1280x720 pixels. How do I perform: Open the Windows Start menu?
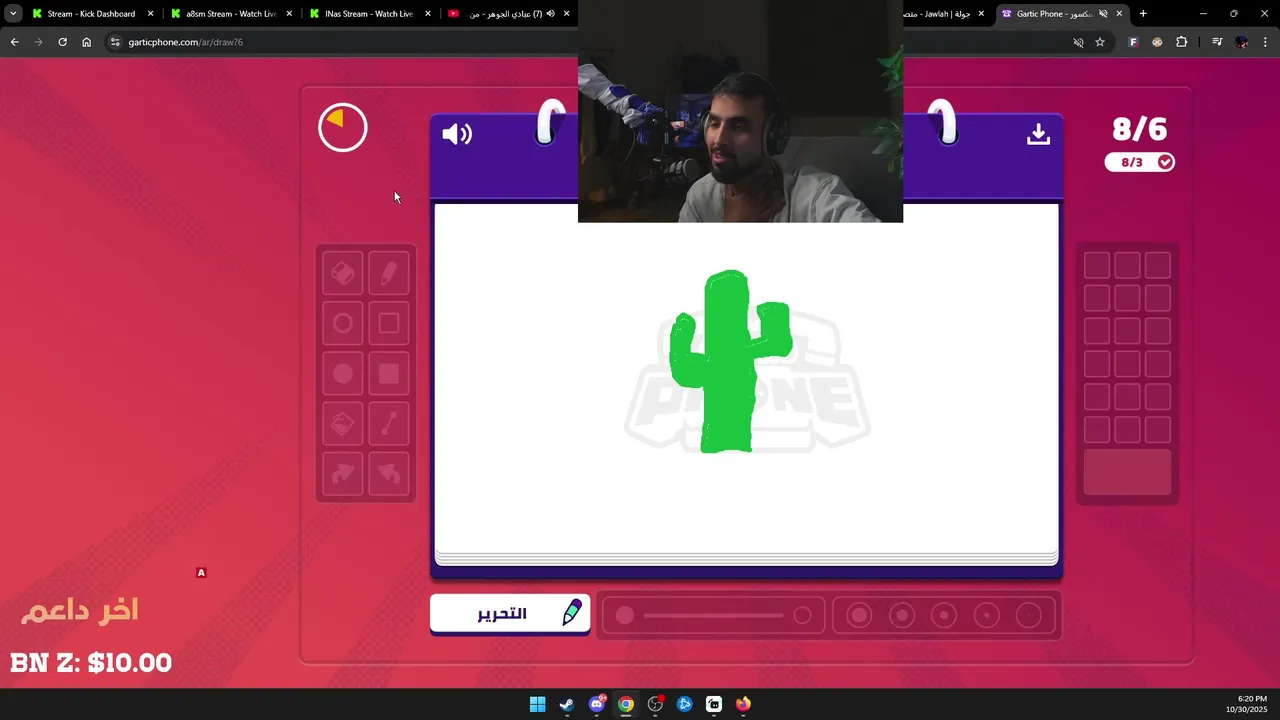tap(537, 704)
